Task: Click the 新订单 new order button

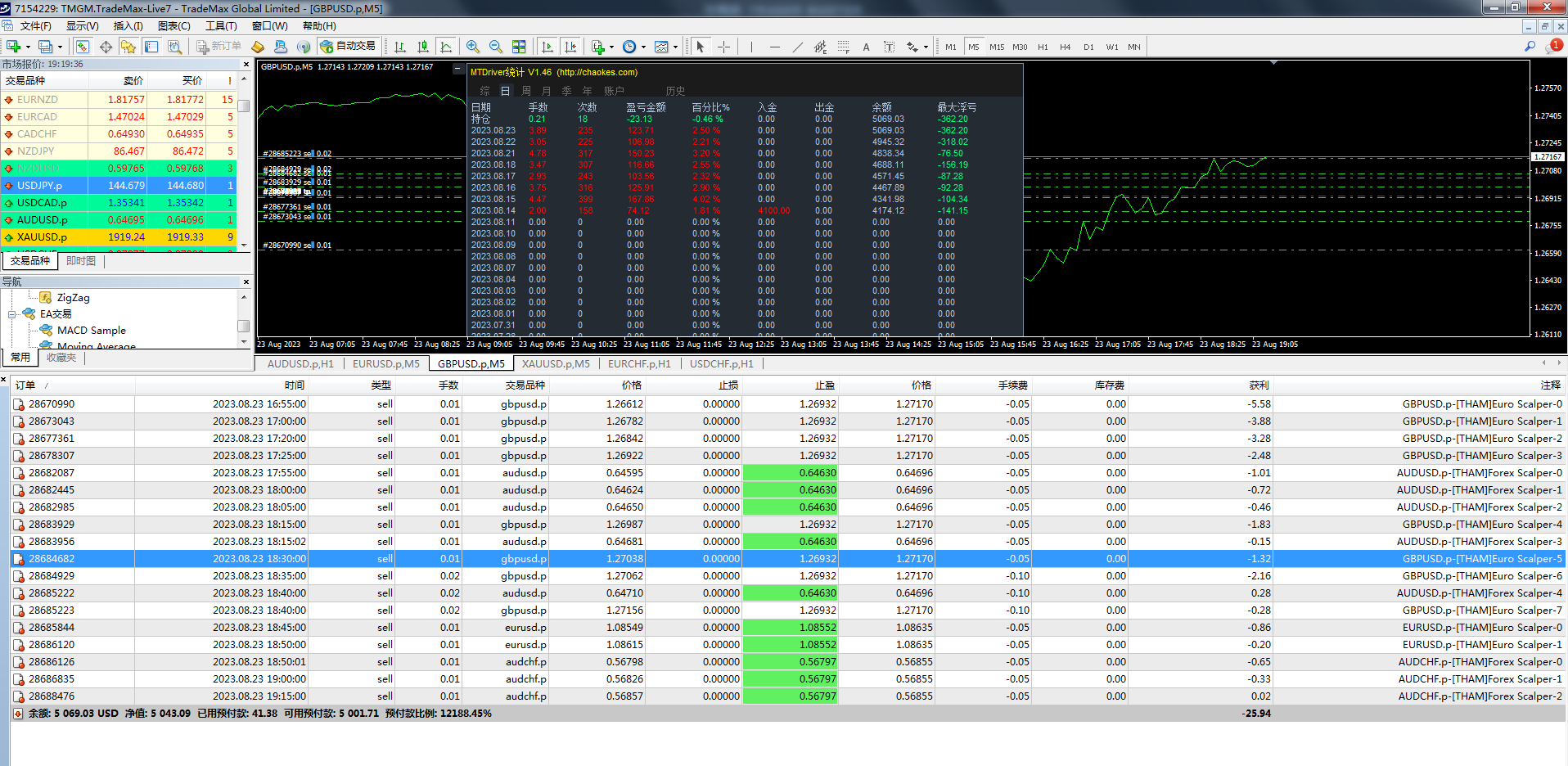Action: pyautogui.click(x=219, y=47)
